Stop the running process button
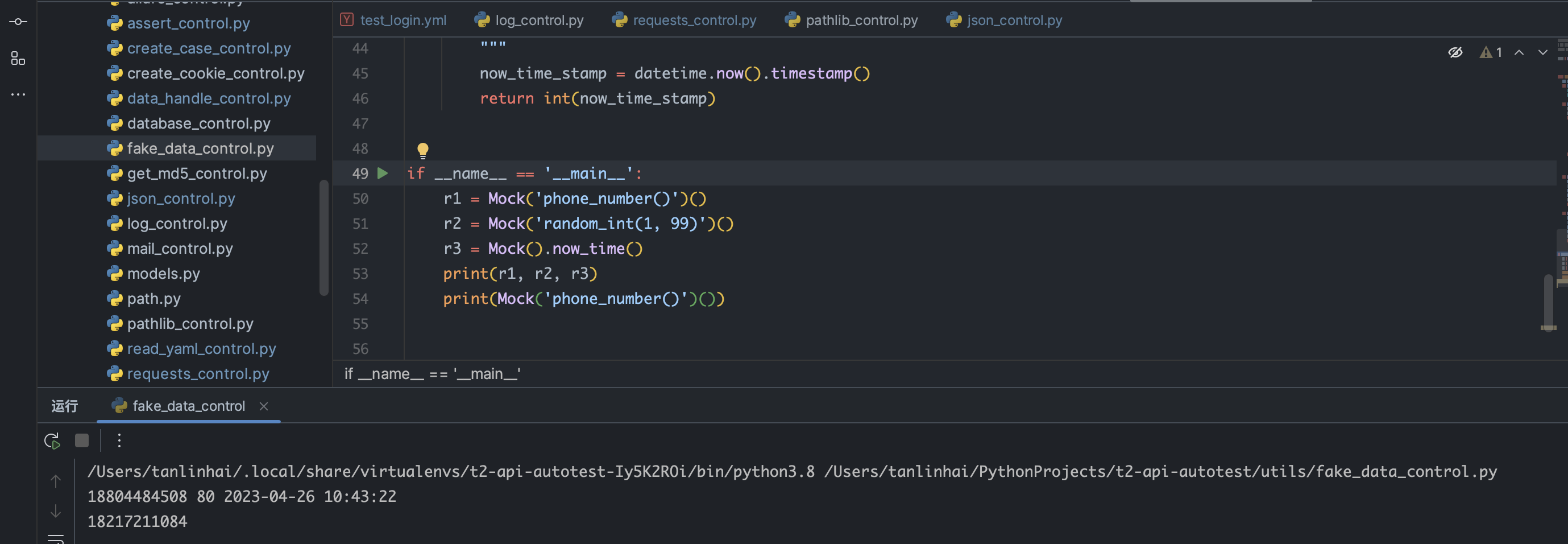 [81, 440]
